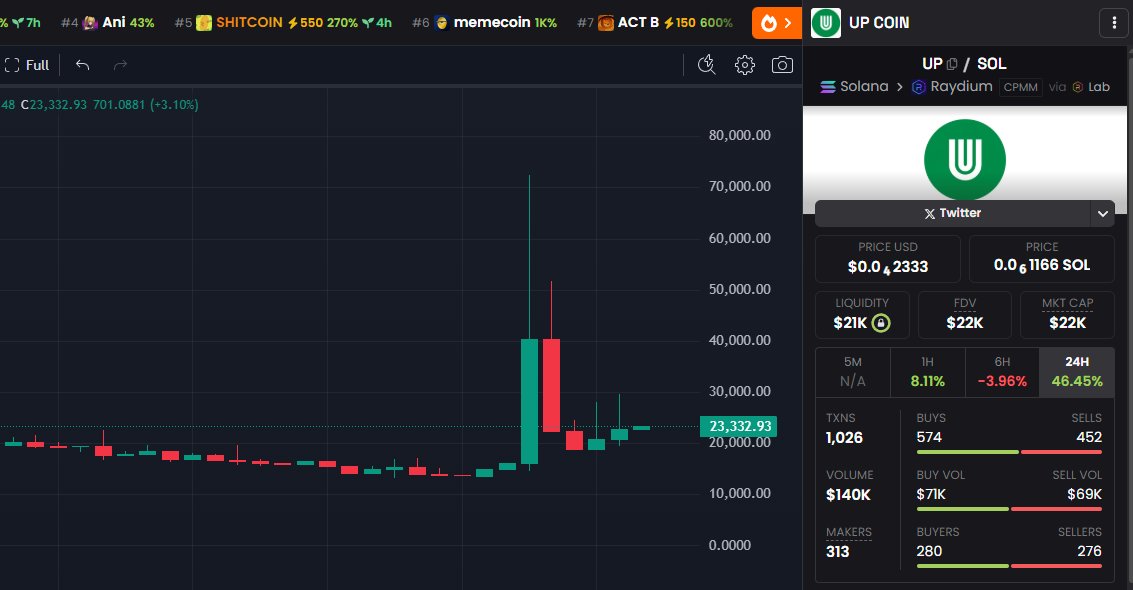
Task: Click the fire trending arrow button
Action: tap(777, 23)
